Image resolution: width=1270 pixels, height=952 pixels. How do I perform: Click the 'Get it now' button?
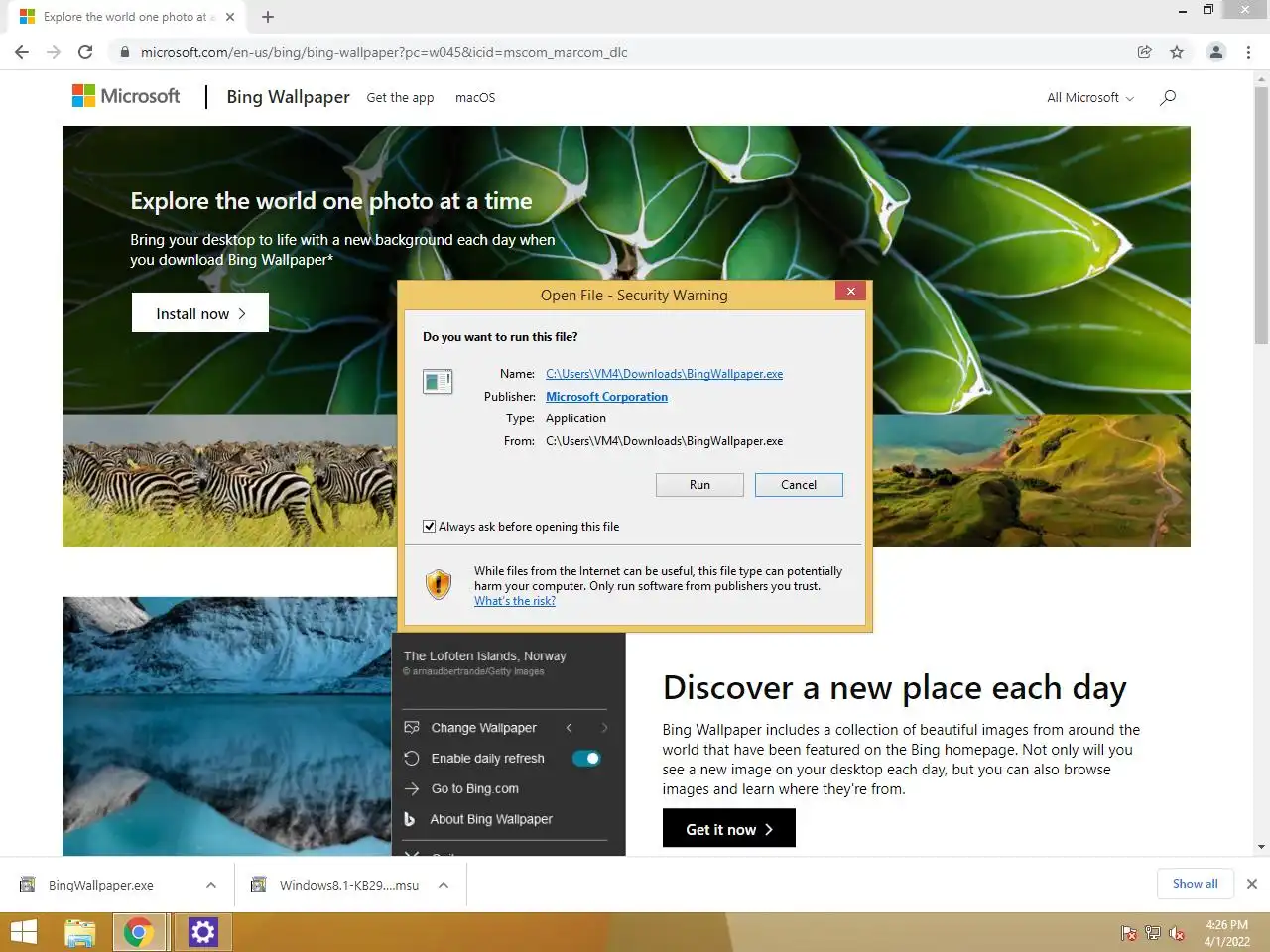[729, 828]
